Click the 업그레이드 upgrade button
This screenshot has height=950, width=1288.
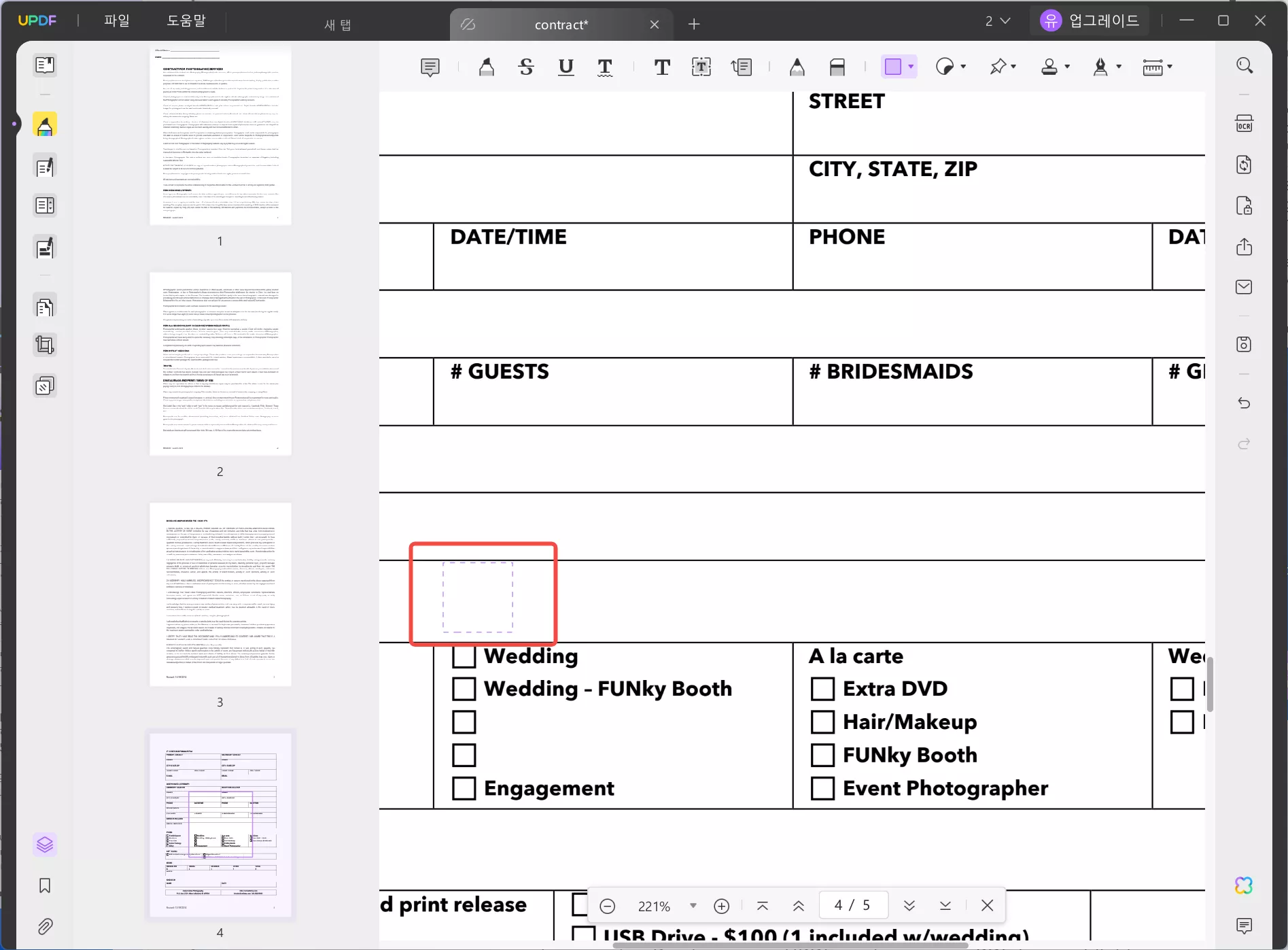[1089, 20]
